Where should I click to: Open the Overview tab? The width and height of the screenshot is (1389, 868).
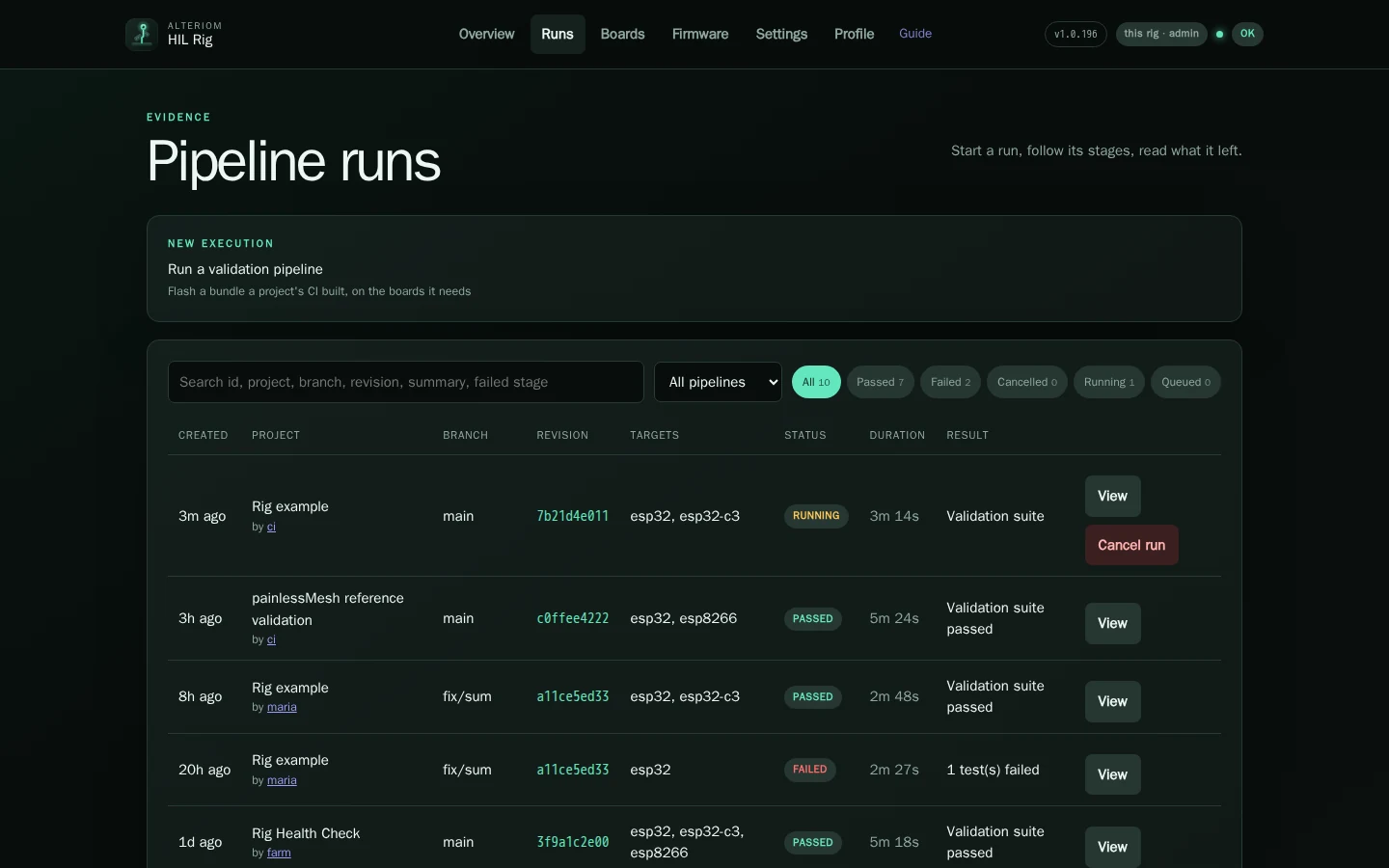(x=486, y=34)
